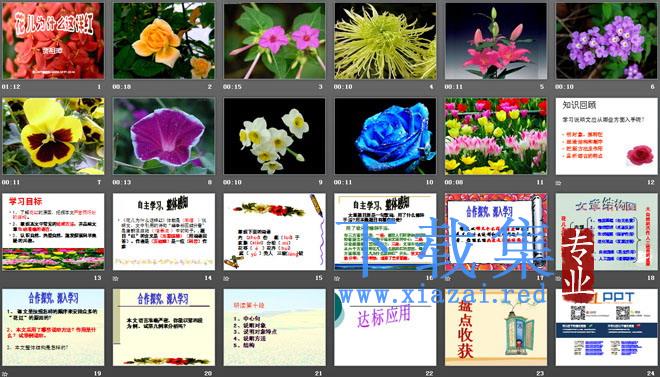Viewport: 660px width, 377px height.
Task: Select the last slide with QR codes
Action: pos(607,327)
